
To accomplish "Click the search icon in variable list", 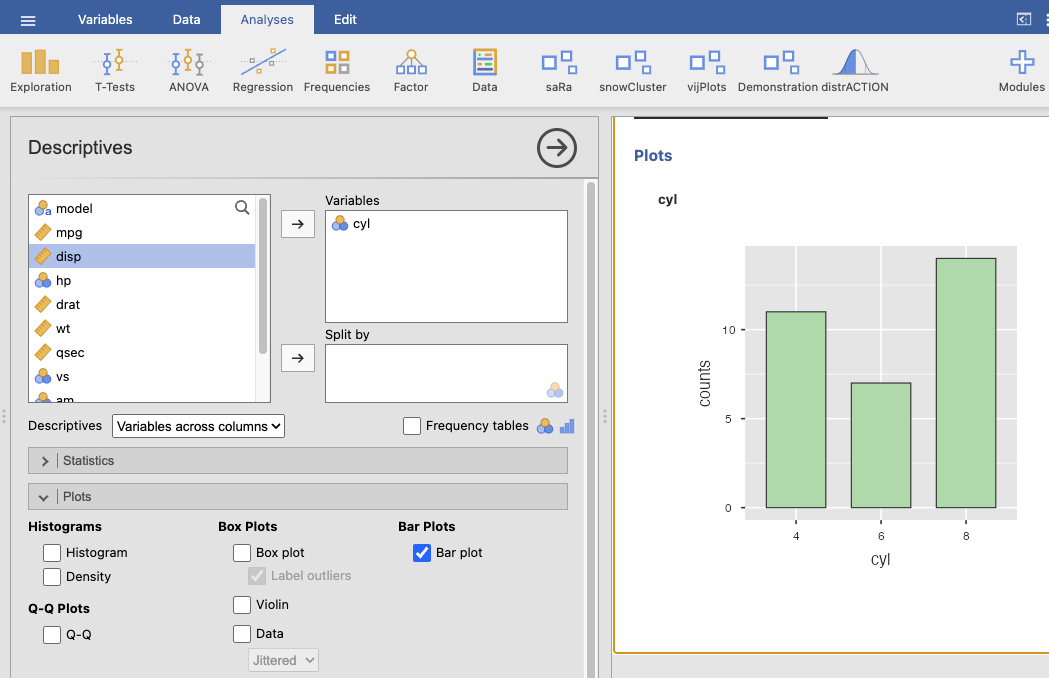I will tap(242, 208).
